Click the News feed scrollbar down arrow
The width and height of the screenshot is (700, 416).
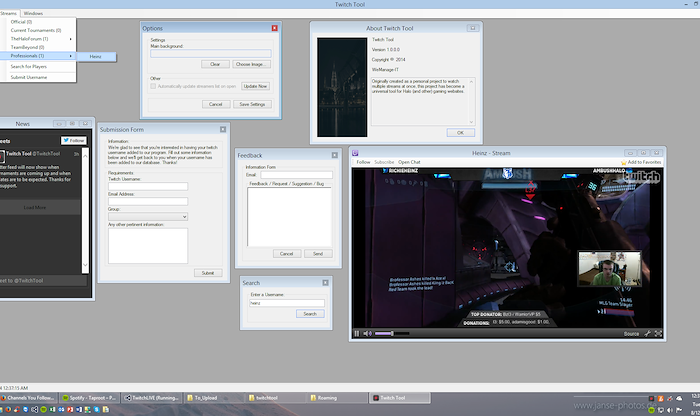[x=85, y=265]
